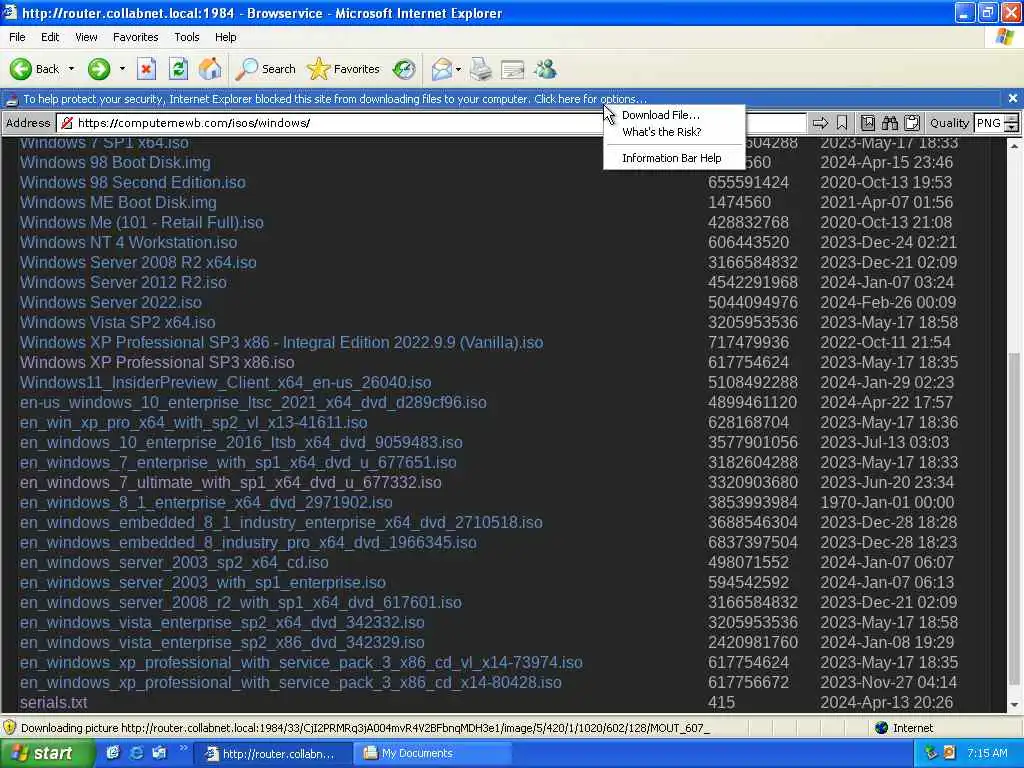Viewport: 1024px width, 768px height.
Task: Launch Messenger from the toolbar icon
Action: pyautogui.click(x=545, y=69)
